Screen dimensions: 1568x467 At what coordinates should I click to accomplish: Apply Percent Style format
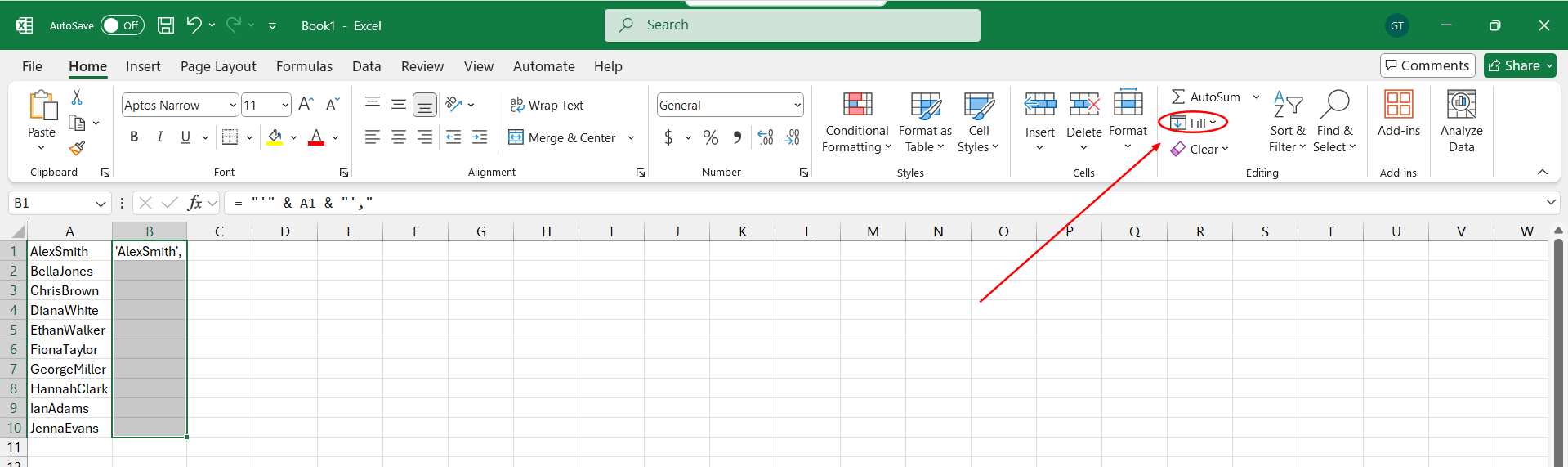711,137
